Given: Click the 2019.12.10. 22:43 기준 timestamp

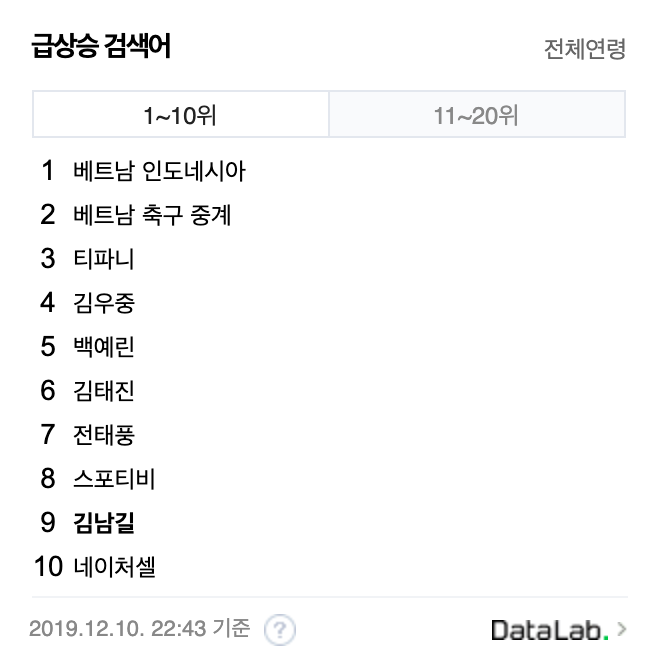Looking at the screenshot, I should pos(139,629).
